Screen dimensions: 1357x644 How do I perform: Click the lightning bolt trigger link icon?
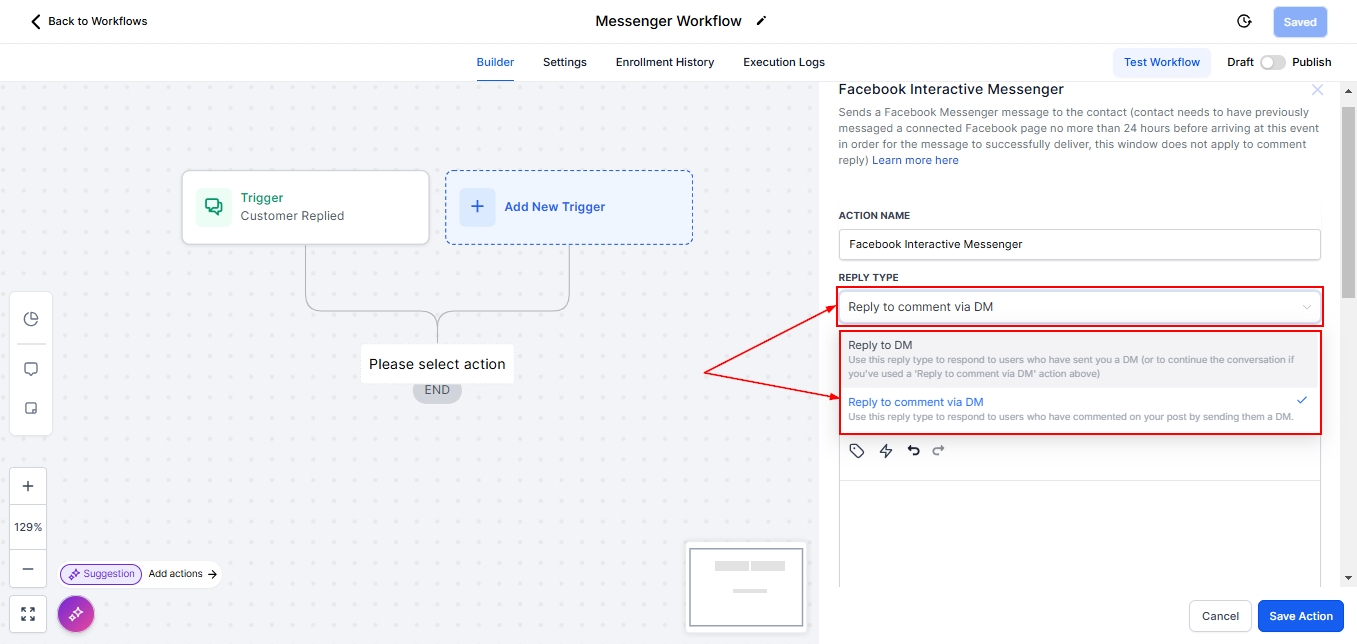885,451
